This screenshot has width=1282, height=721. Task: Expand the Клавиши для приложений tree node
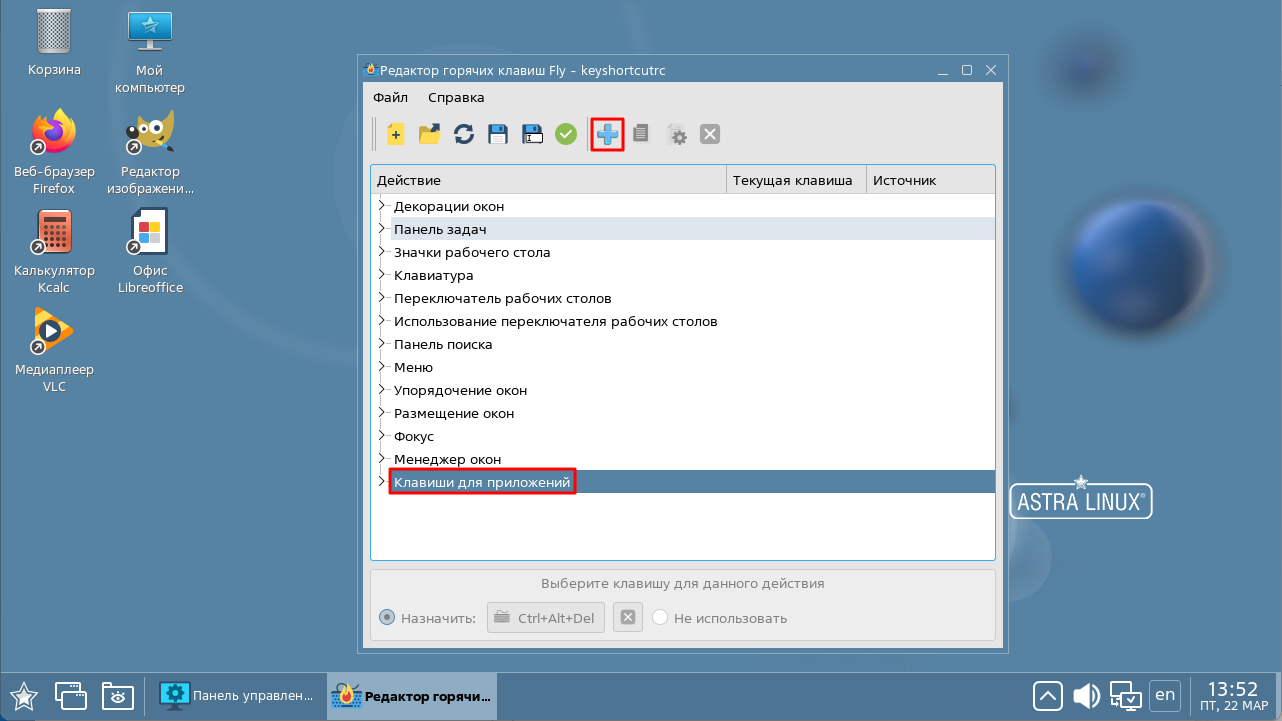point(381,482)
